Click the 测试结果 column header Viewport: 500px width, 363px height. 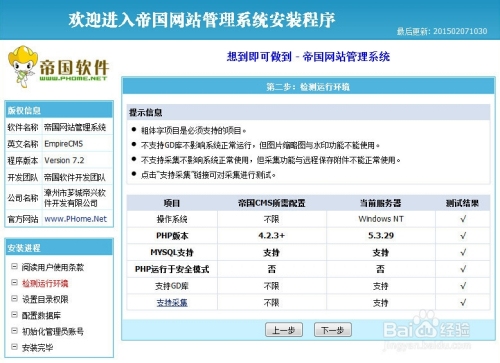[462, 203]
